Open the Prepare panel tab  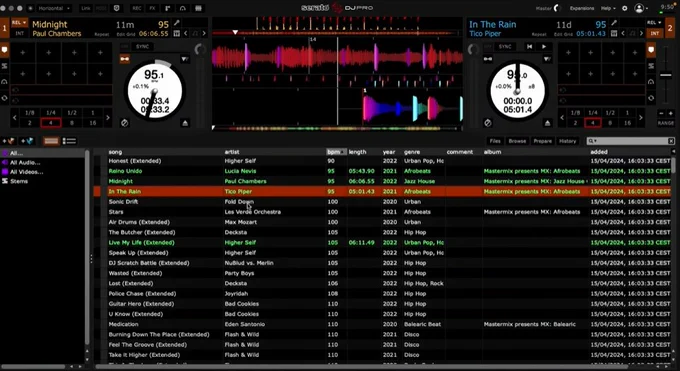point(543,141)
